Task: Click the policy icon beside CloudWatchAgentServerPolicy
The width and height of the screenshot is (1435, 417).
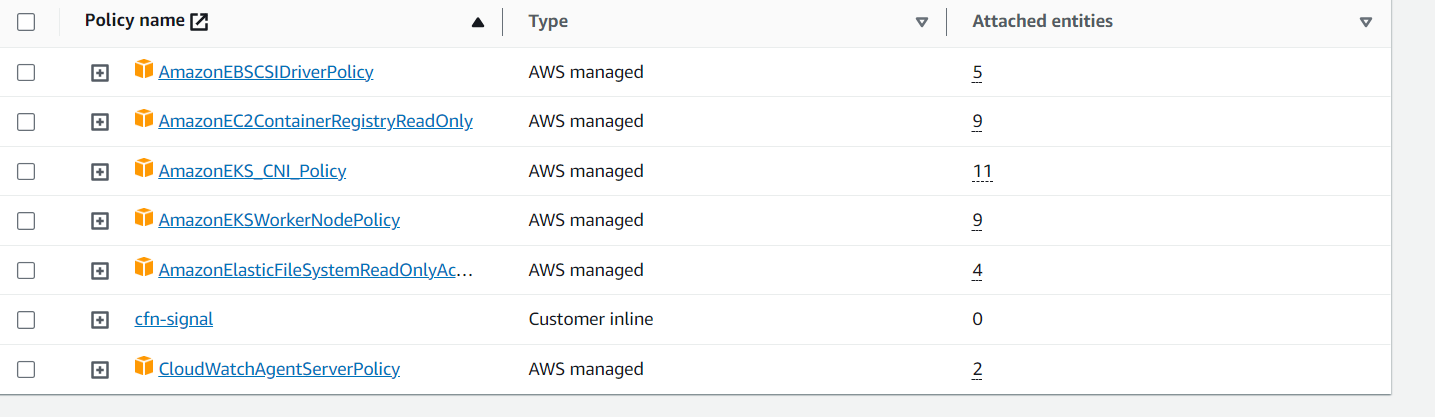Action: coord(144,367)
